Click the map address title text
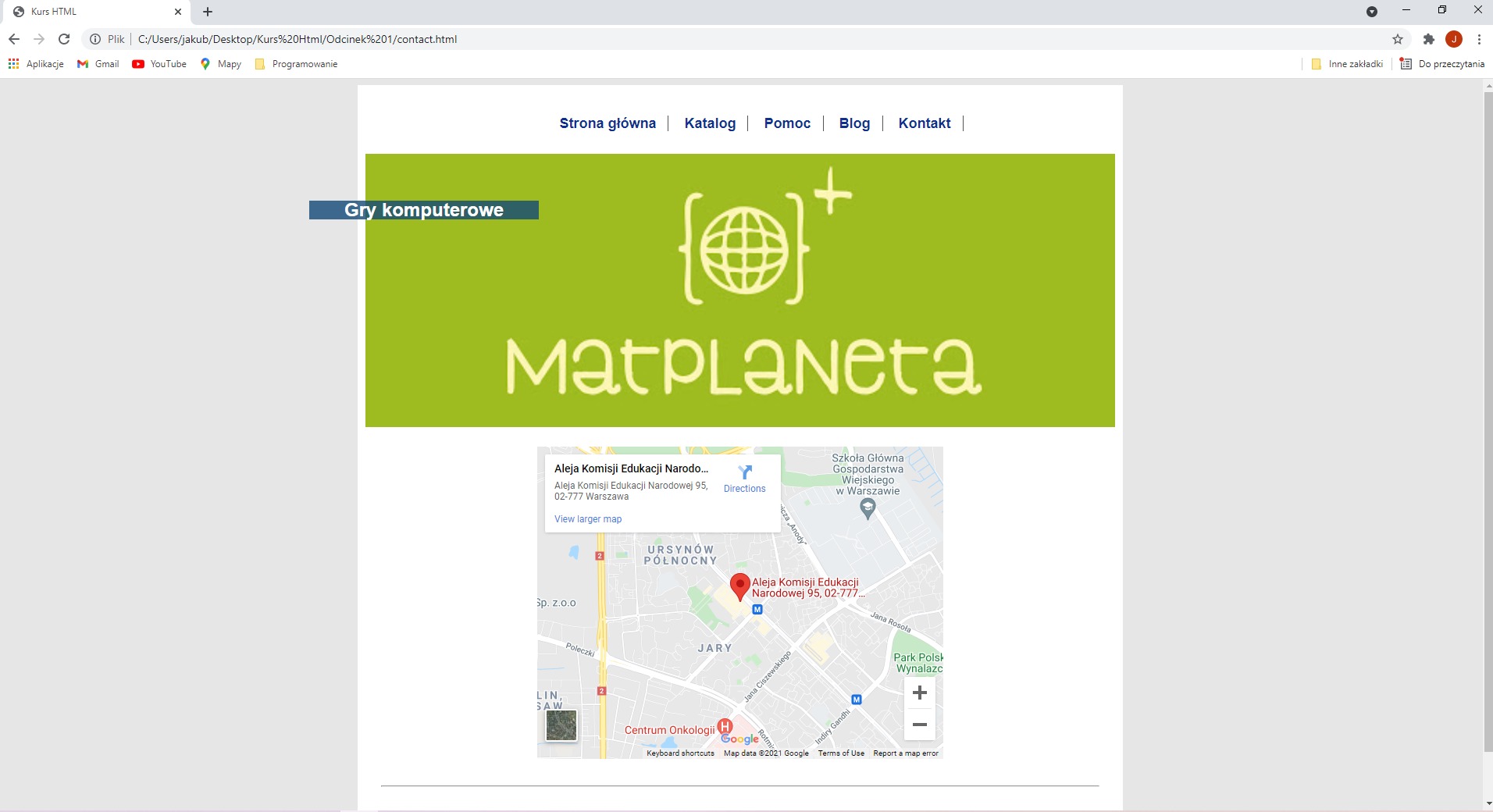Viewport: 1493px width, 812px height. (632, 468)
